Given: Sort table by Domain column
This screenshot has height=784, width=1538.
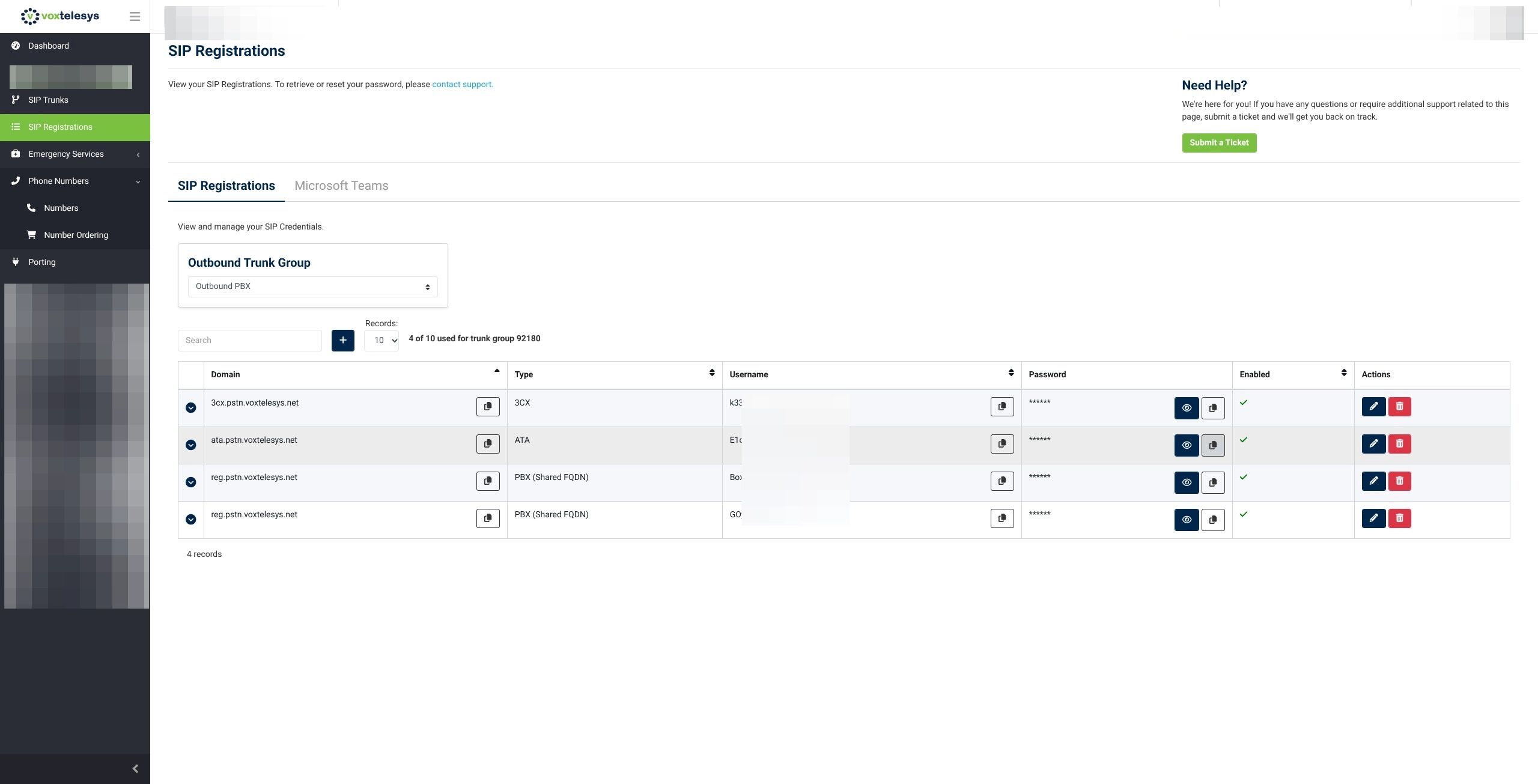Looking at the screenshot, I should (x=356, y=374).
